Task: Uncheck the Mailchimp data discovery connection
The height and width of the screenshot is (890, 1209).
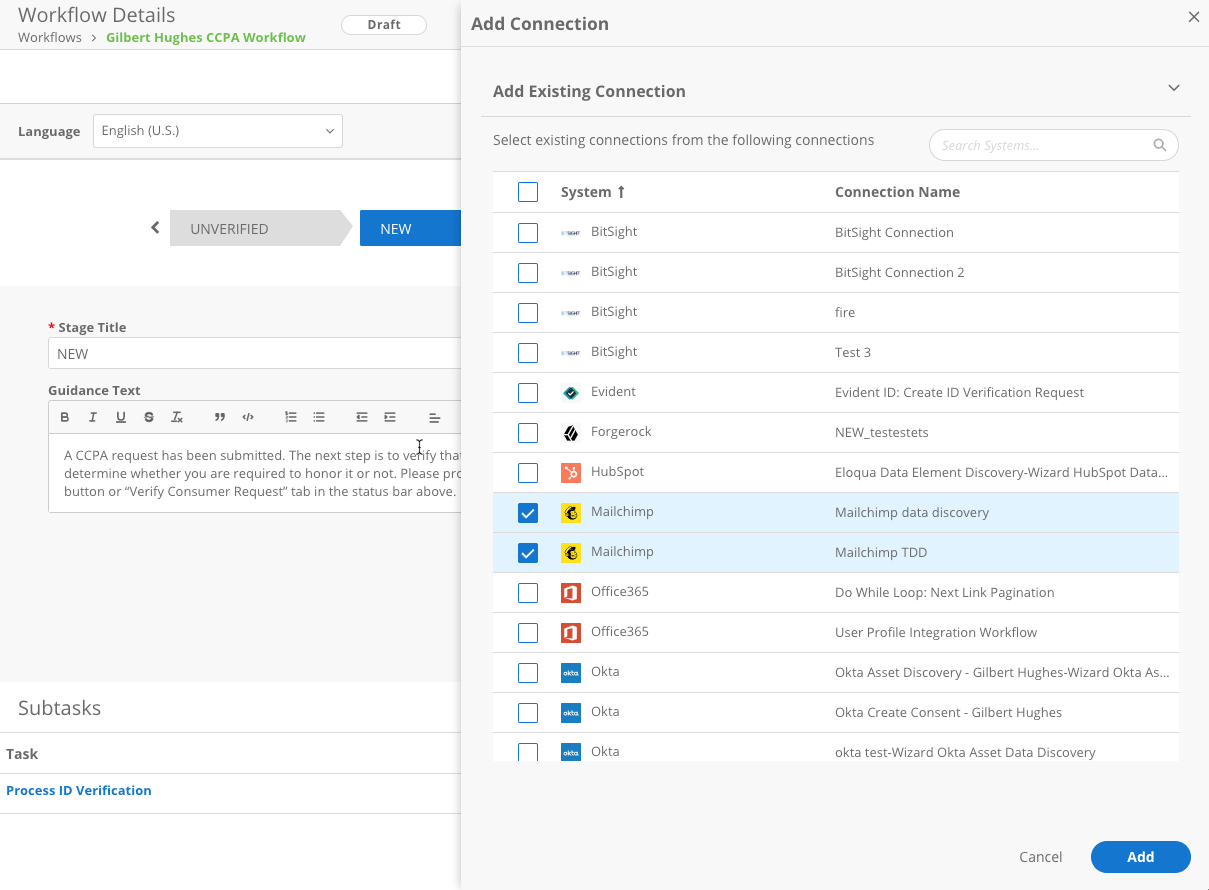Action: (528, 513)
